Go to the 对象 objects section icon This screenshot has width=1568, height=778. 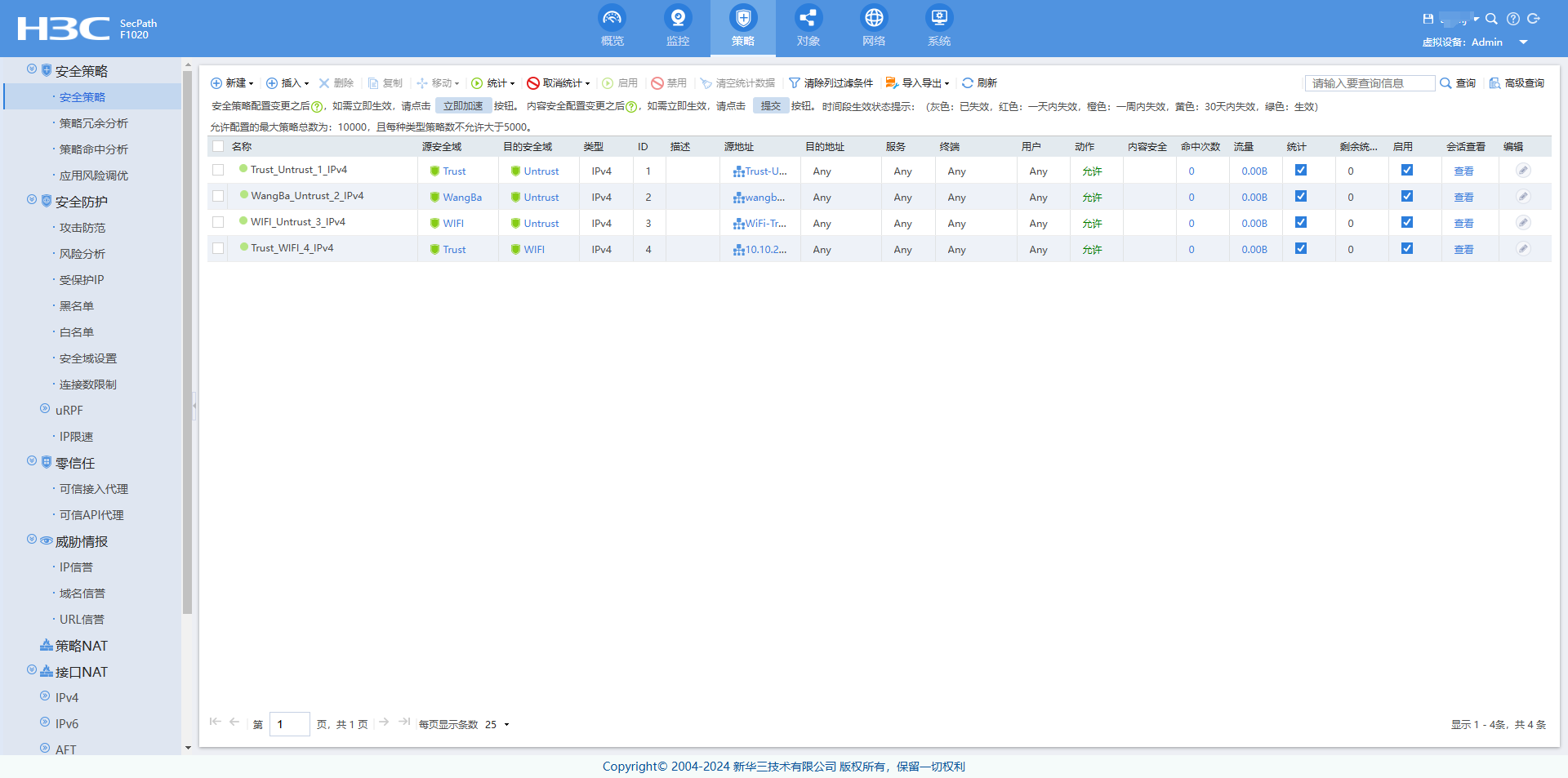pyautogui.click(x=808, y=18)
